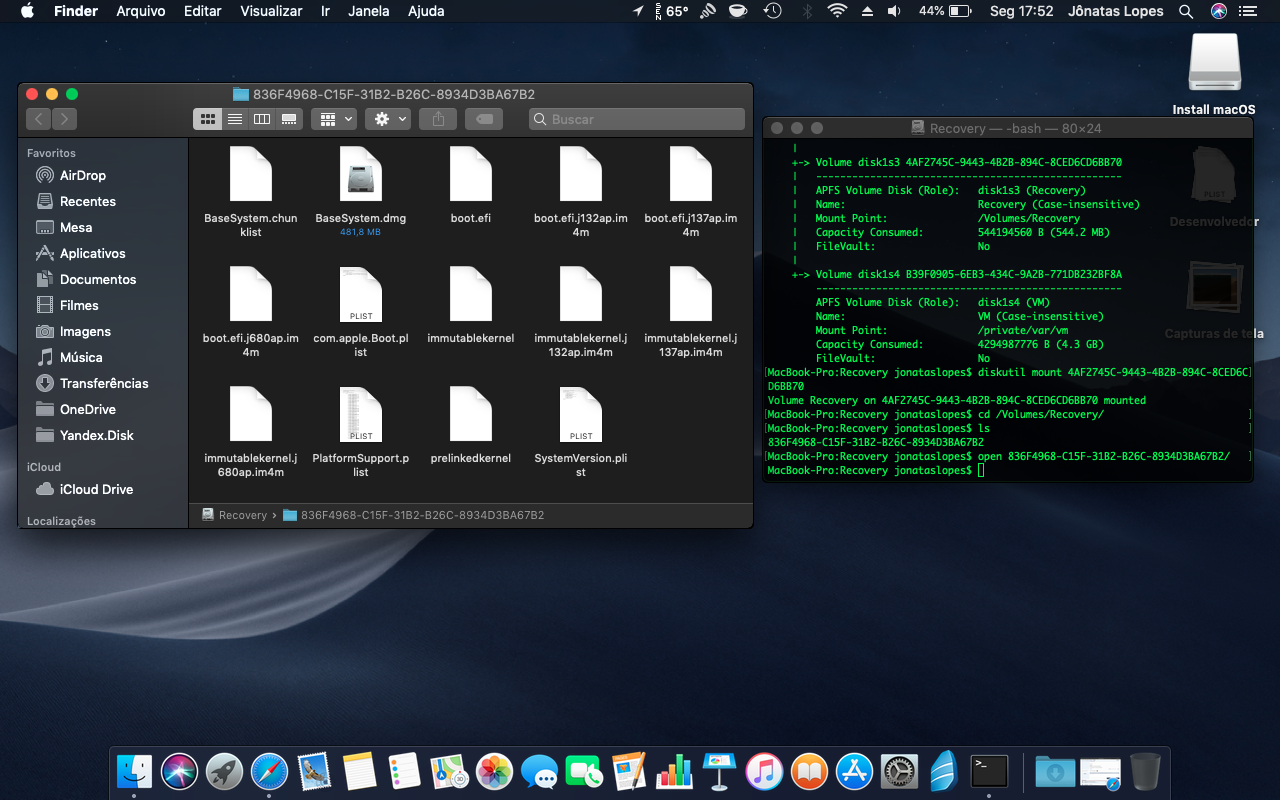Viewport: 1280px width, 800px height.
Task: Click the prelinkedkernel file icon
Action: [x=470, y=415]
